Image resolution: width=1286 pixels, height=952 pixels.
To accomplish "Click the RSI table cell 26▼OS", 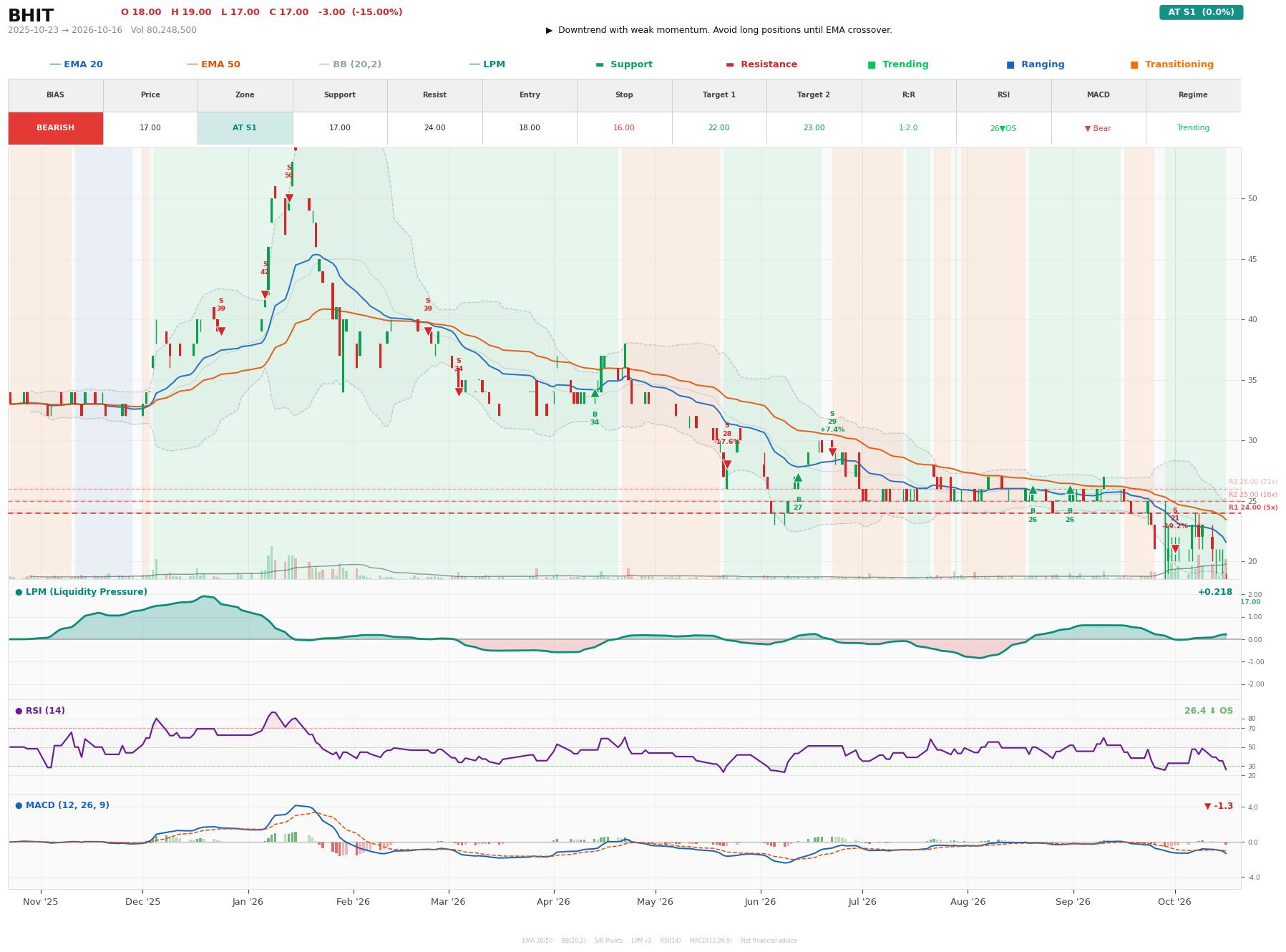I will coord(1003,128).
